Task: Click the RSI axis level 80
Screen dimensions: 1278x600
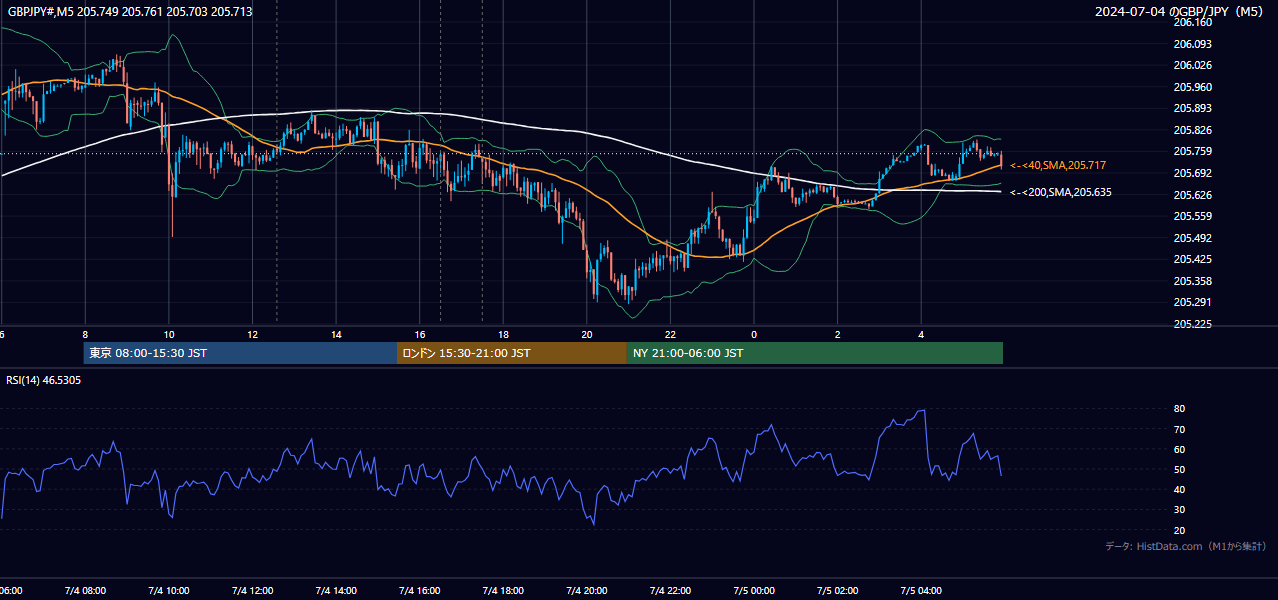Action: pyautogui.click(x=1180, y=409)
